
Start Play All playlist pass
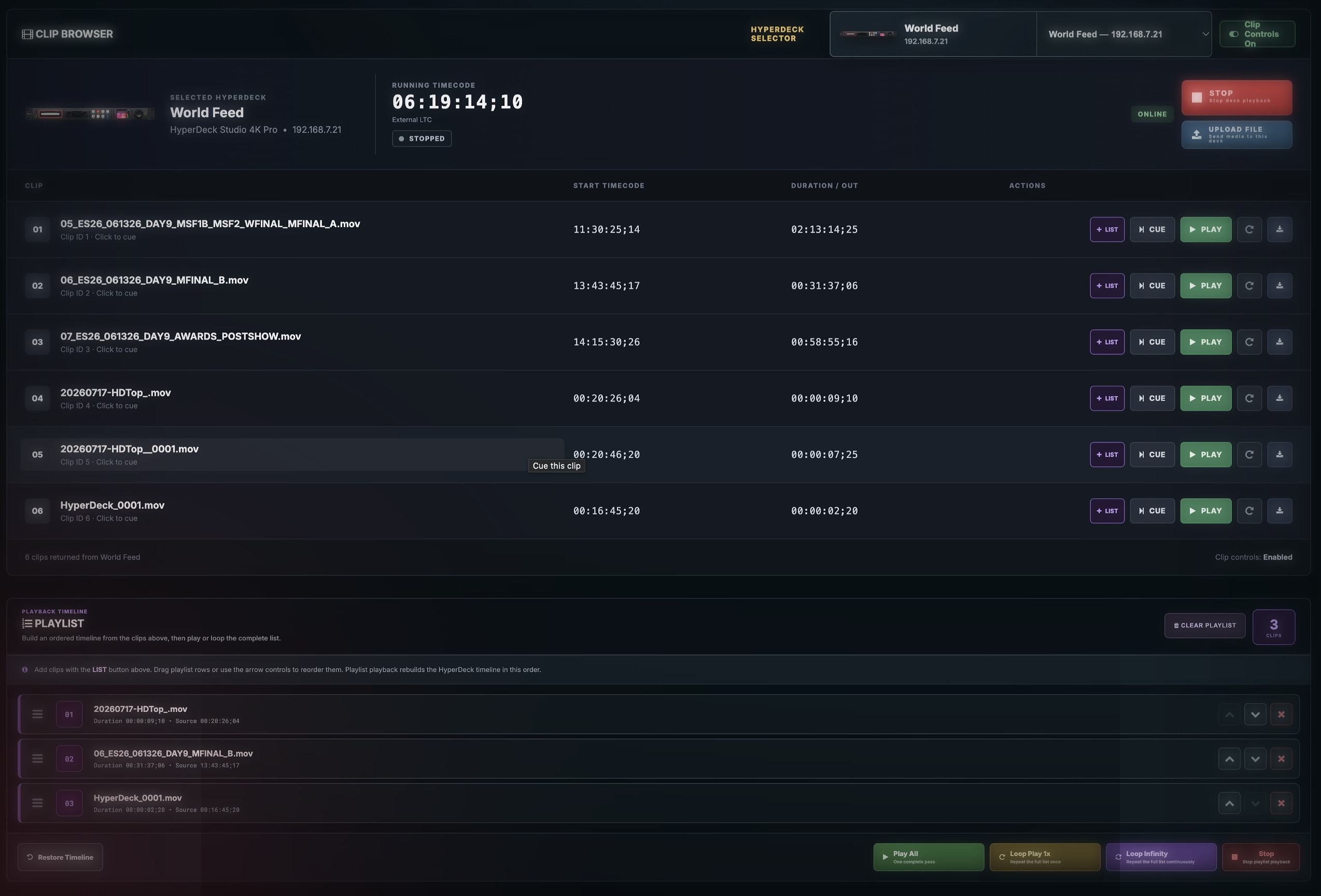coord(928,857)
